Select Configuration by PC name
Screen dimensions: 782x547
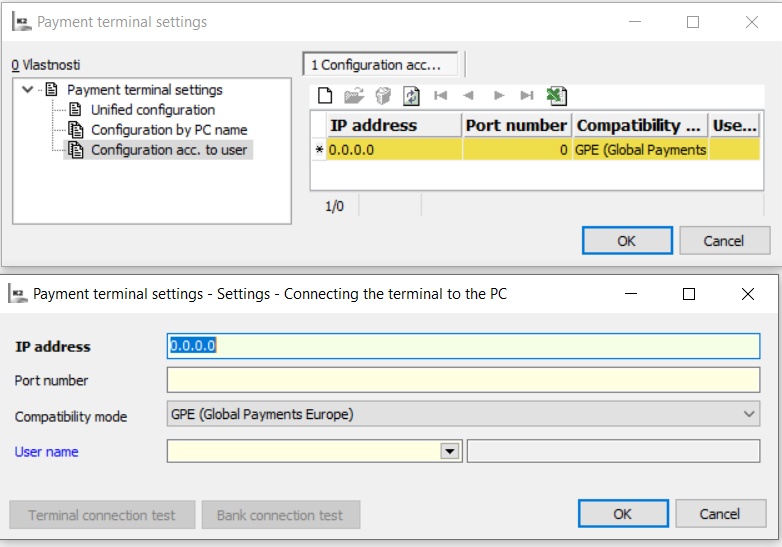click(x=169, y=130)
